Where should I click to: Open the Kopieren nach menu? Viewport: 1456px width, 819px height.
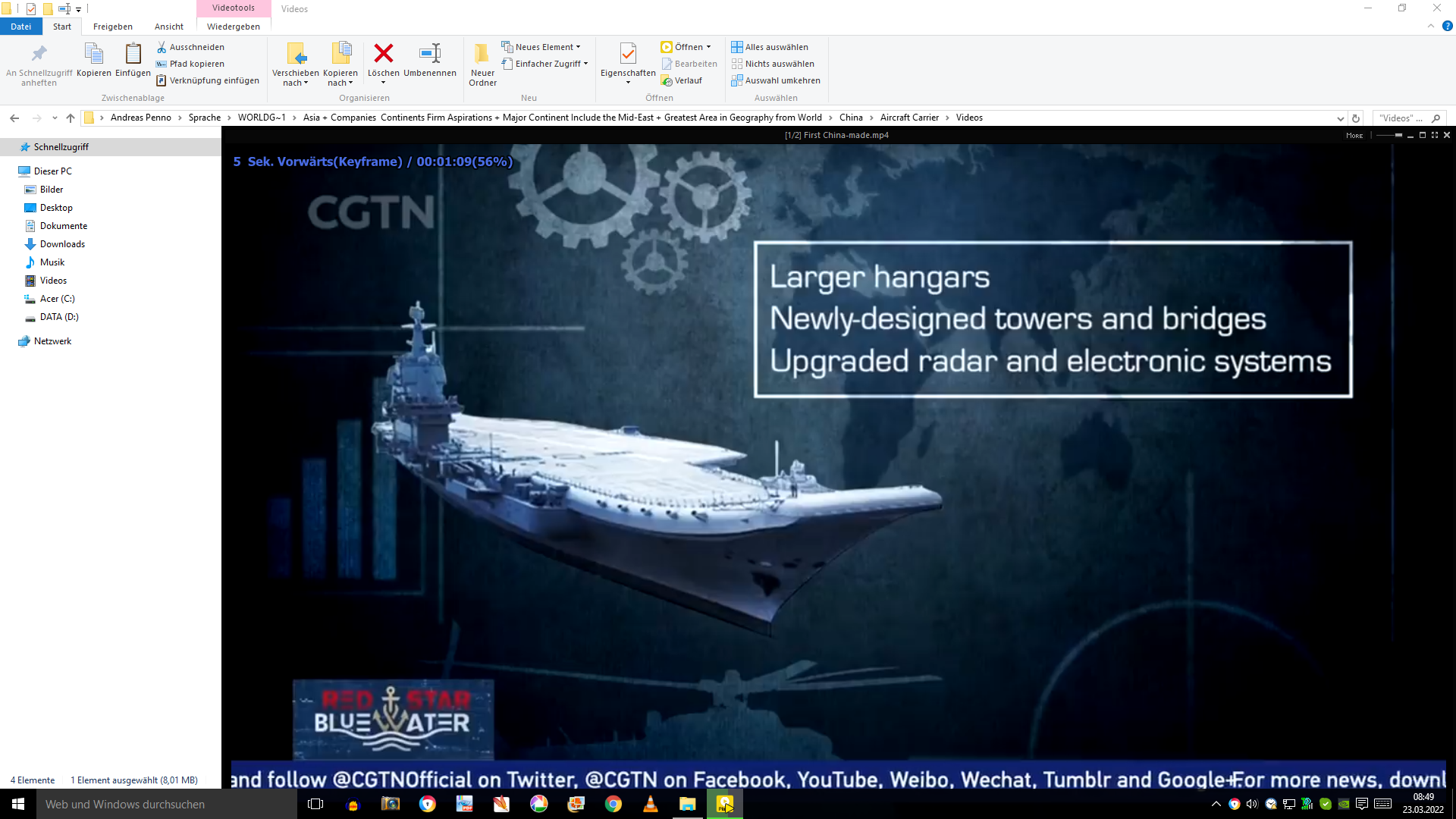click(x=340, y=64)
